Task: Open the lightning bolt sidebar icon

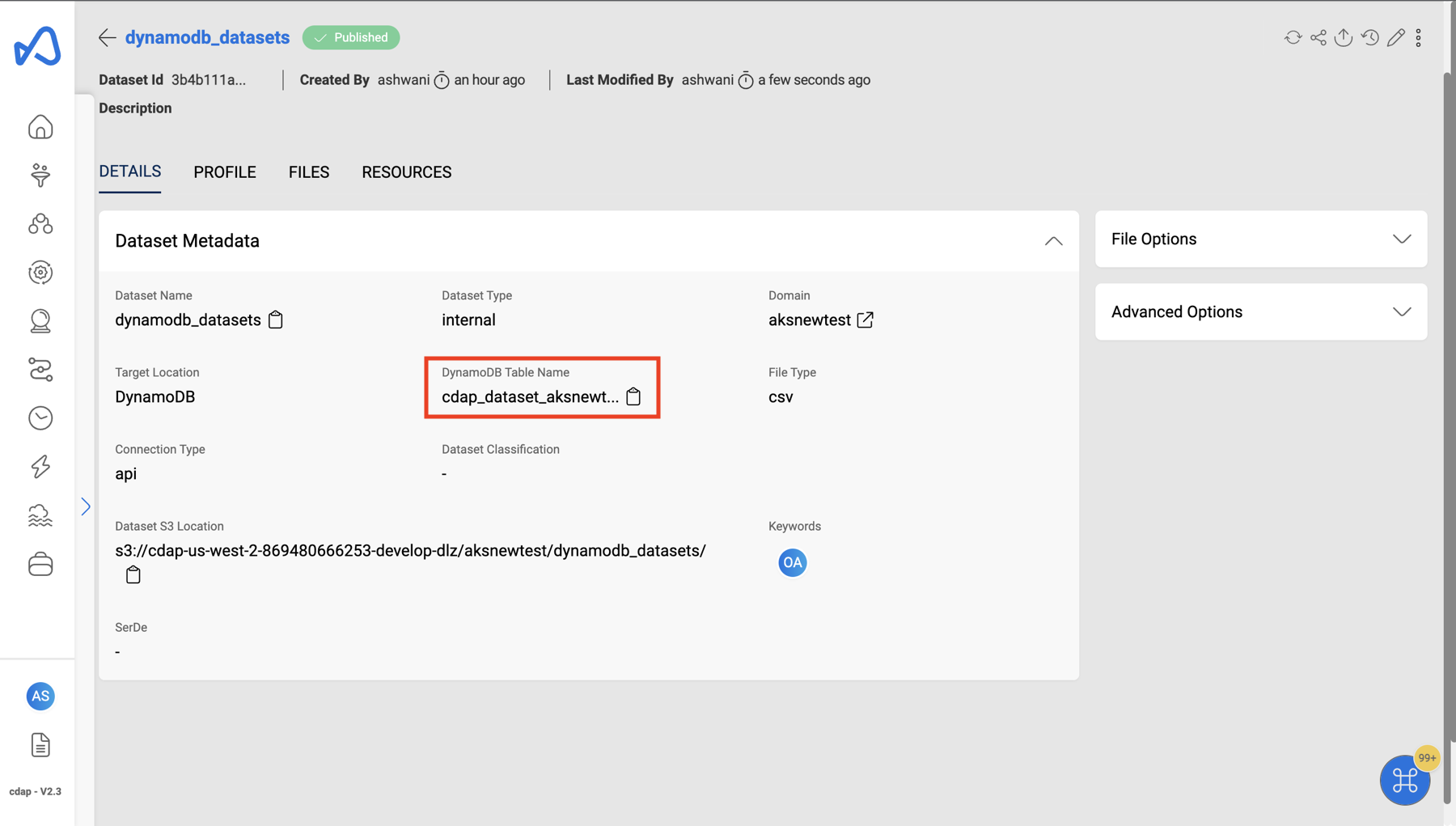Action: (x=40, y=467)
